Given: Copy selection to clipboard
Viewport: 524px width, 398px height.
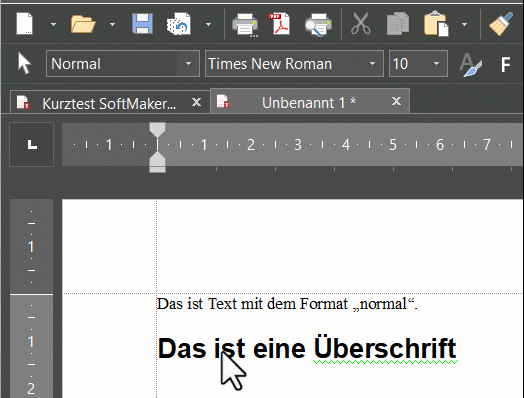Looking at the screenshot, I should point(398,24).
